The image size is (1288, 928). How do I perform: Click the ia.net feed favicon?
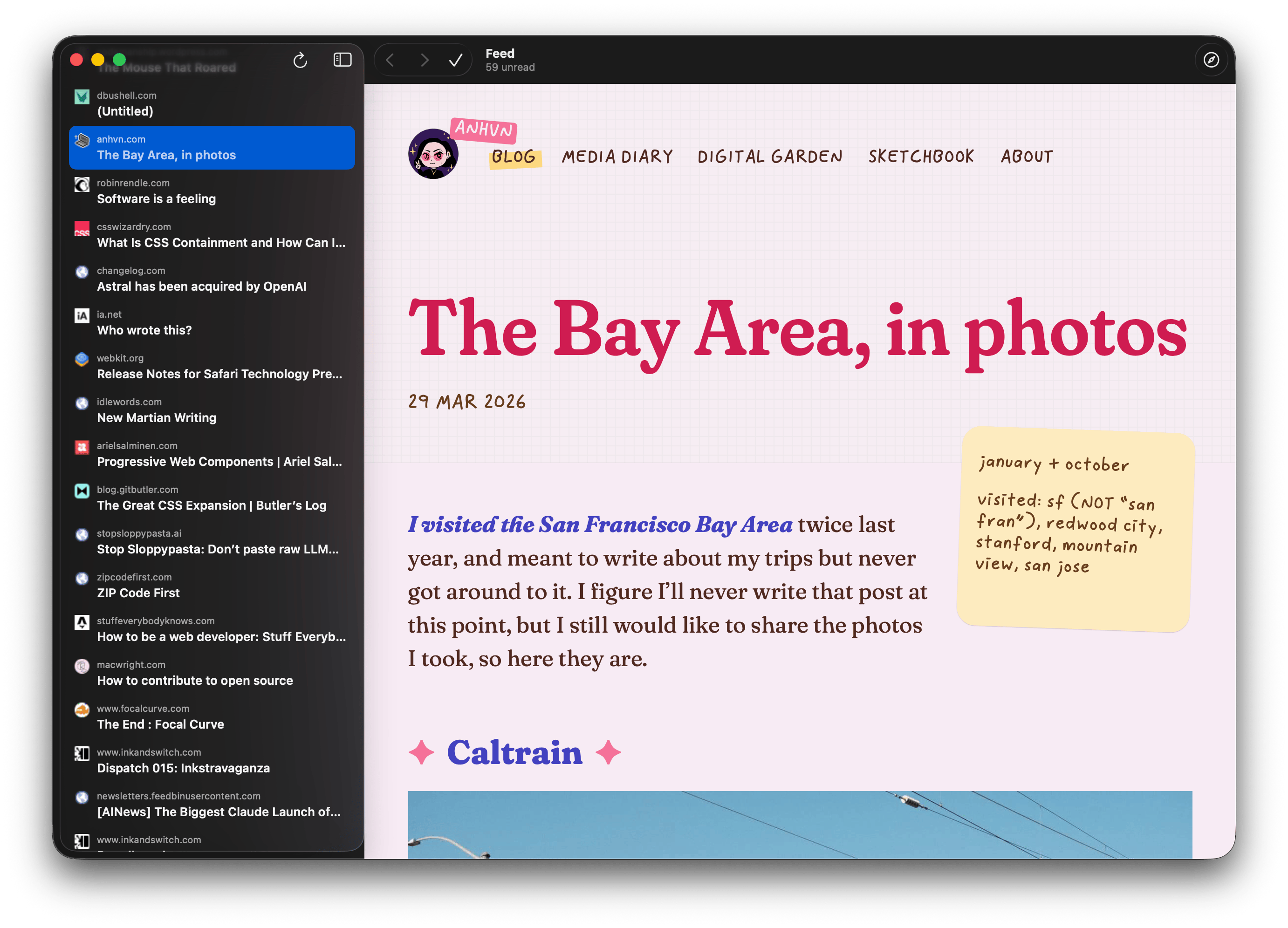click(x=82, y=315)
